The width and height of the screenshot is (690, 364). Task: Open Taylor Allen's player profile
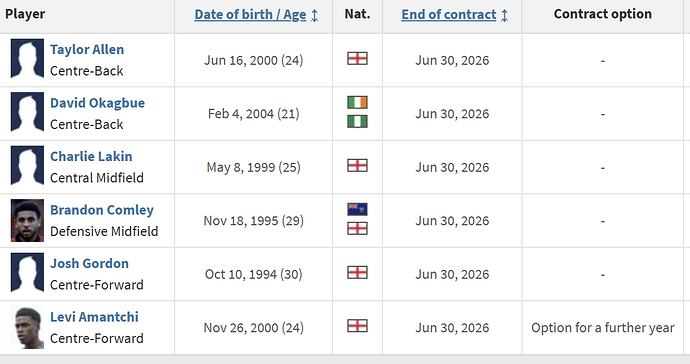pos(87,49)
